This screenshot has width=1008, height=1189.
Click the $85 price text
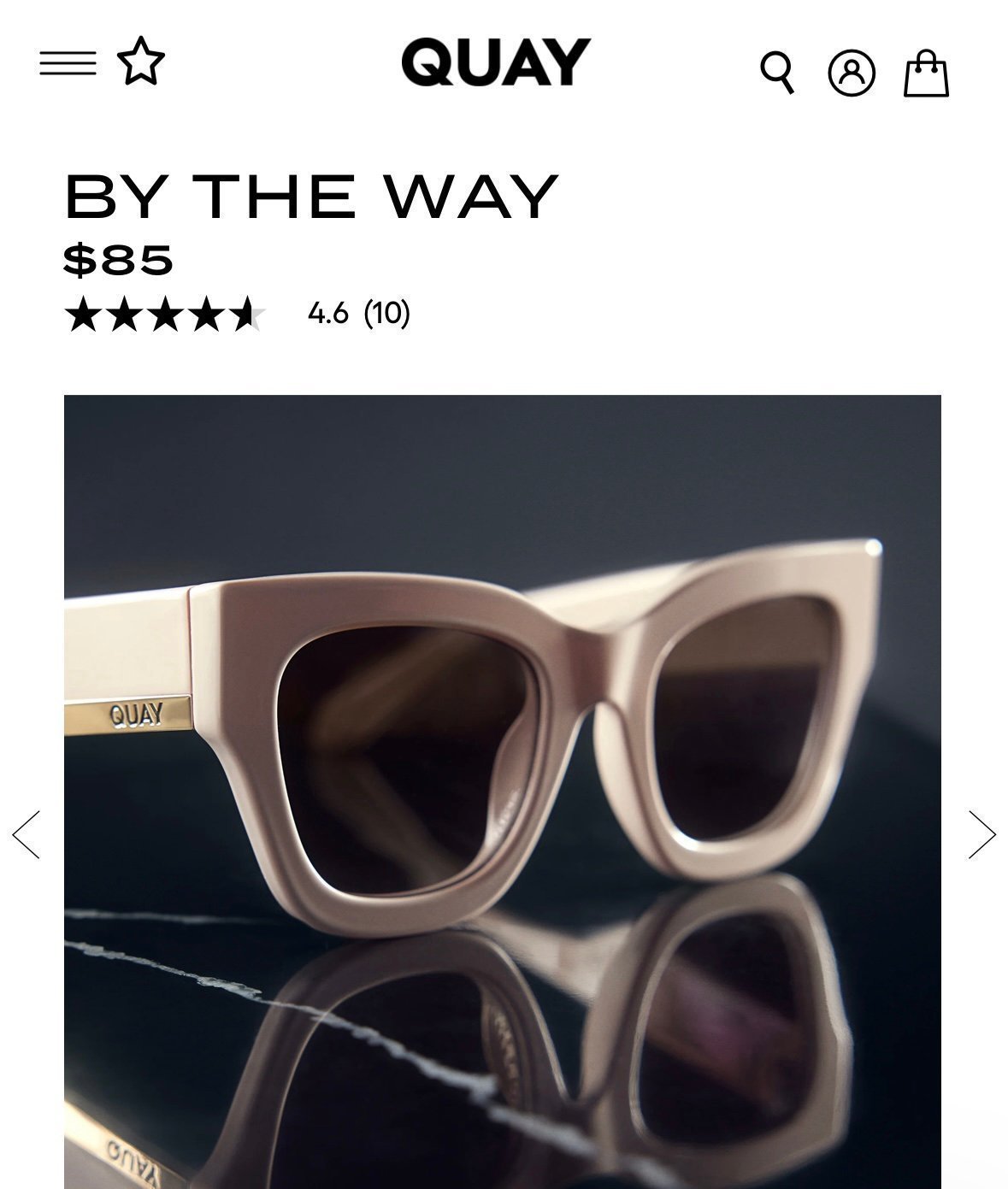pos(118,259)
